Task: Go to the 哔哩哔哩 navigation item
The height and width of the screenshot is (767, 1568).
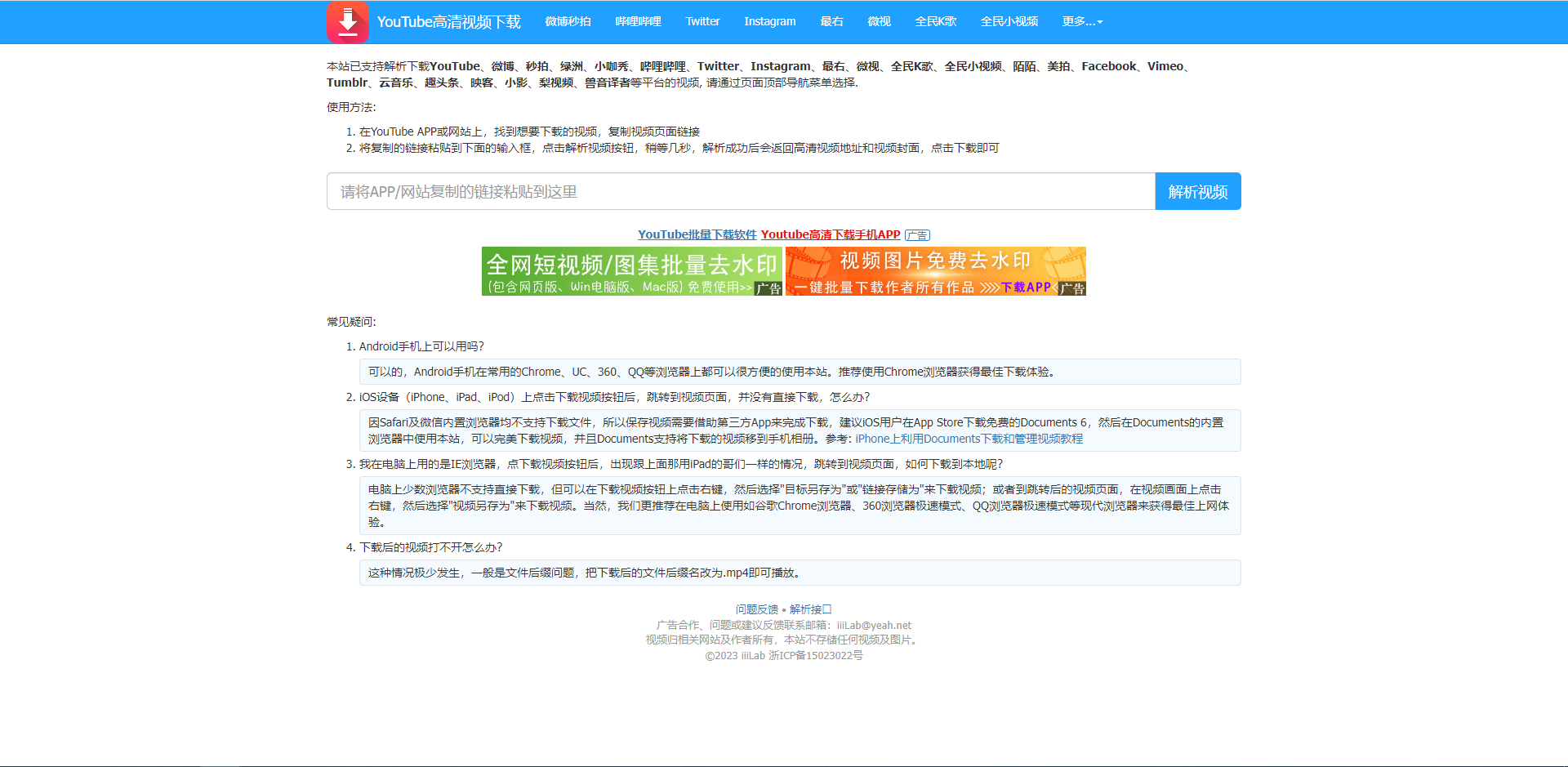Action: (638, 21)
